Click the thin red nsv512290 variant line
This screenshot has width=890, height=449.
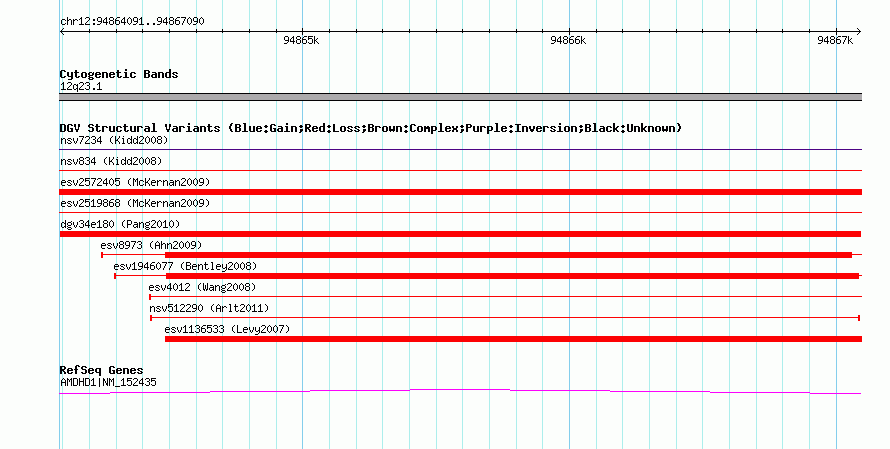(x=505, y=318)
